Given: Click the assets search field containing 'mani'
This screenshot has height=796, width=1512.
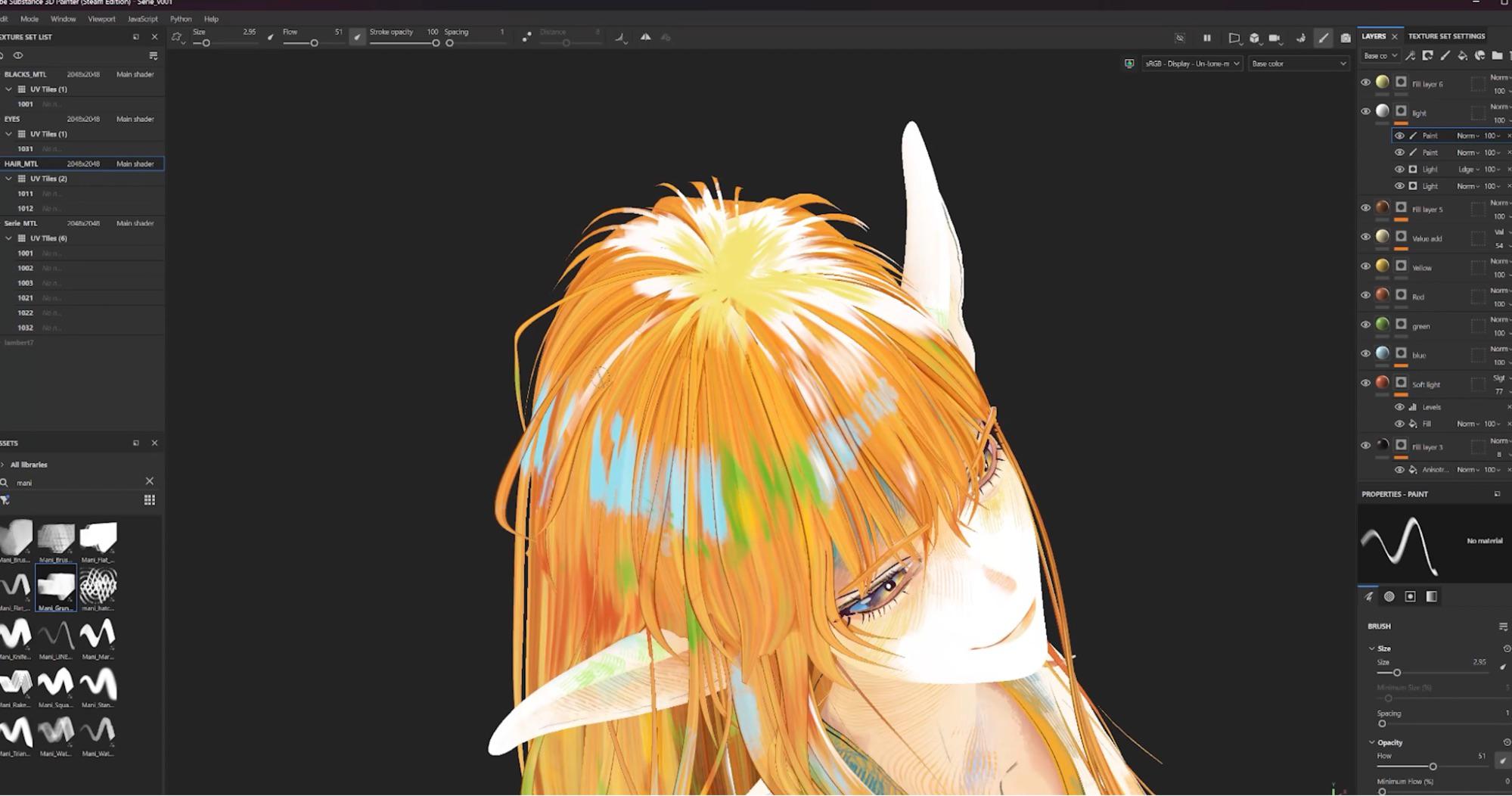Looking at the screenshot, I should pyautogui.click(x=76, y=482).
